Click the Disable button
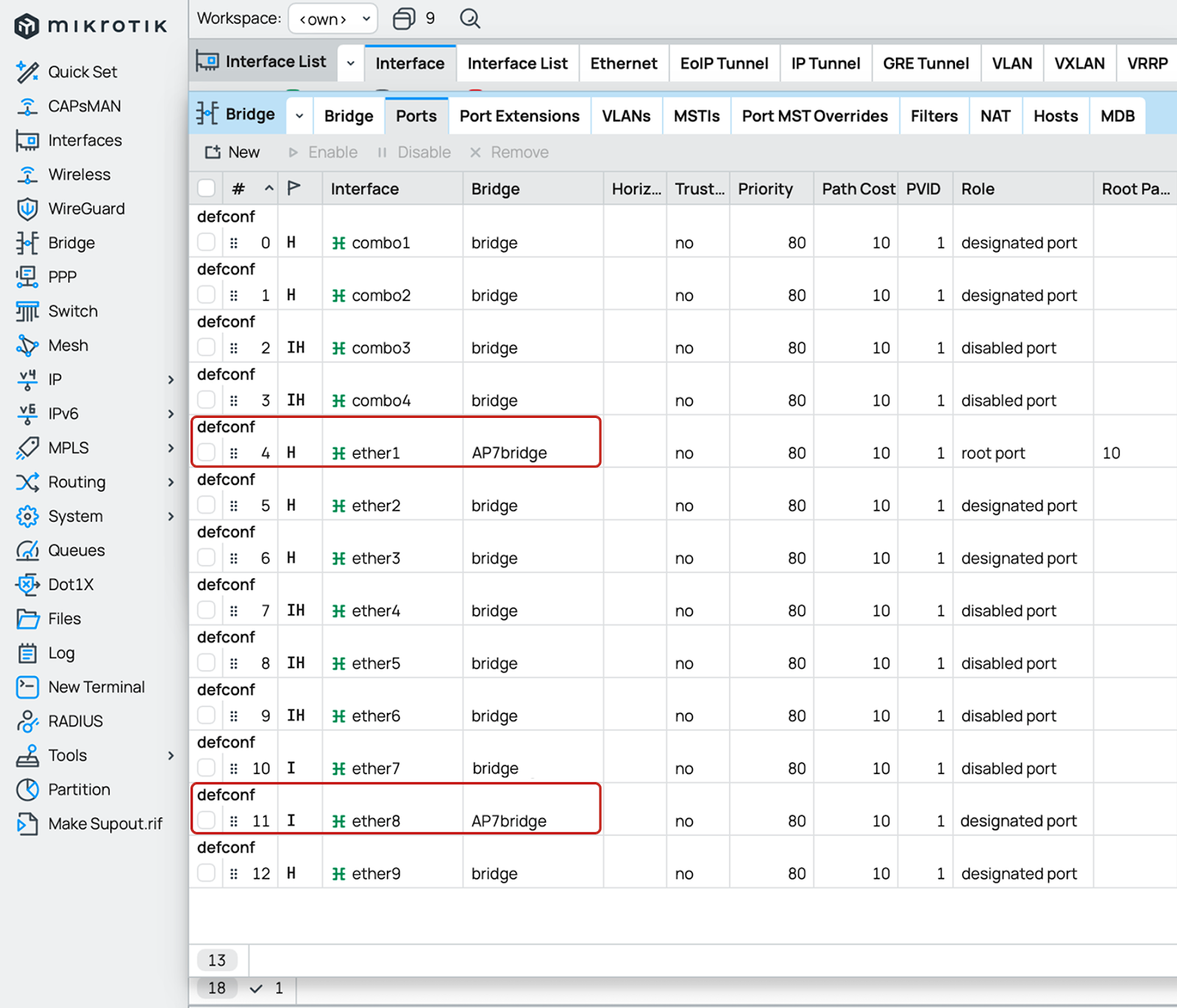 [414, 152]
